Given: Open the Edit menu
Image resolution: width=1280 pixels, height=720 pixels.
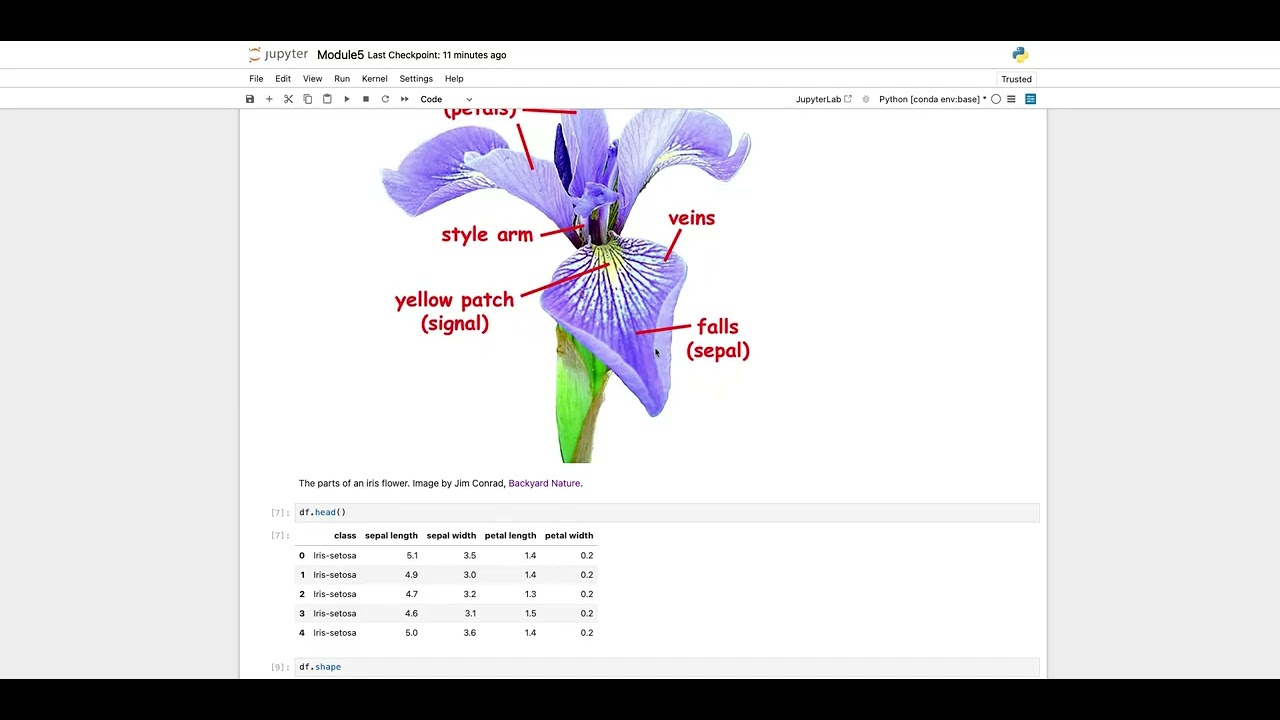Looking at the screenshot, I should coord(283,79).
